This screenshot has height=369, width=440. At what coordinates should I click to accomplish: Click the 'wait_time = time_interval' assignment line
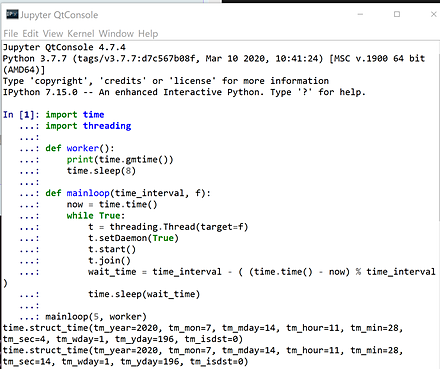(262, 272)
